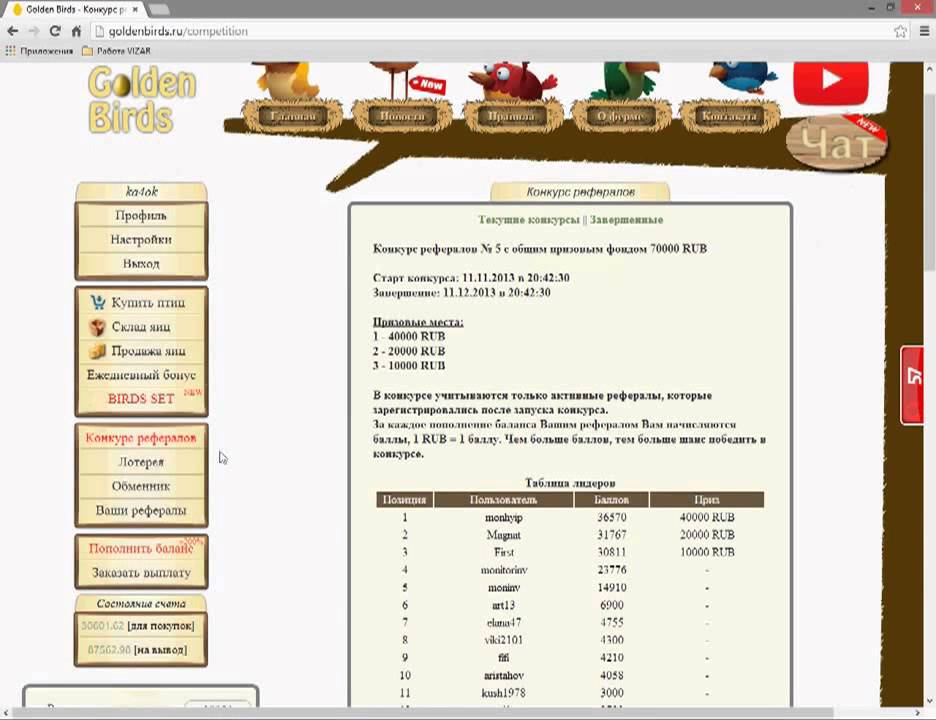Click the browser forward arrow
Image resolution: width=936 pixels, height=720 pixels.
33,31
